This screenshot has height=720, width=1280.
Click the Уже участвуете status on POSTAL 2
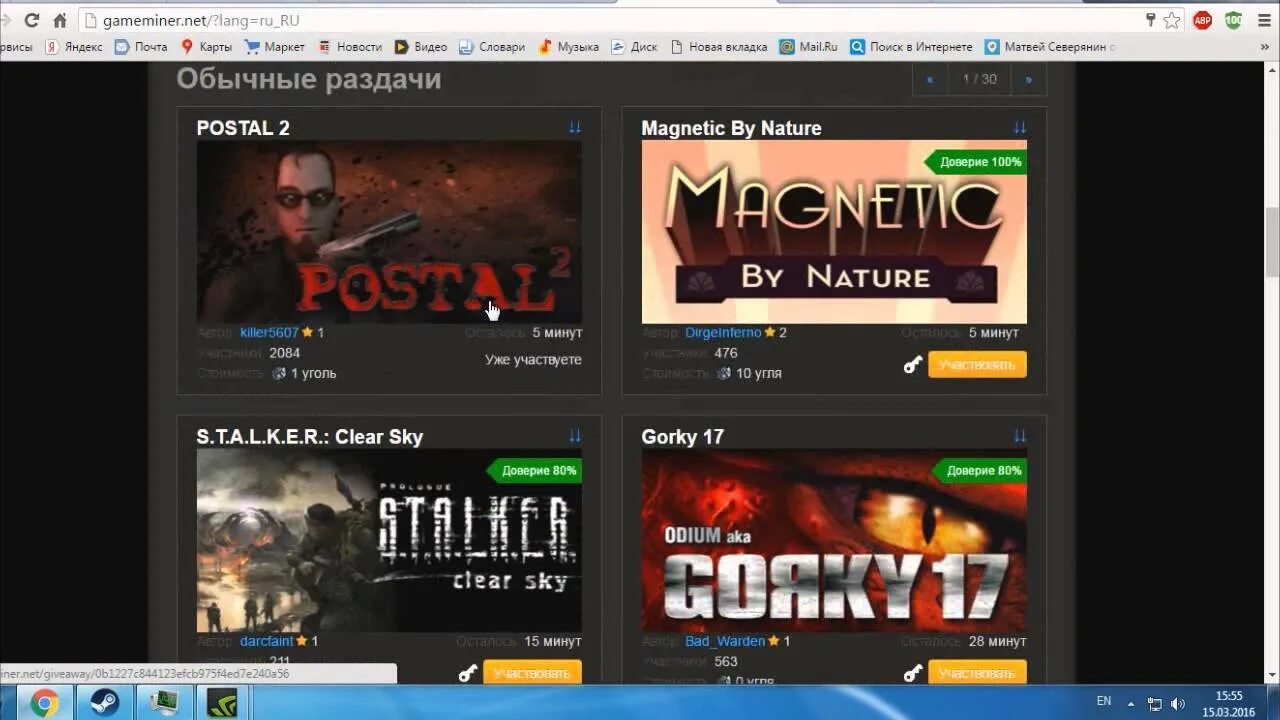coord(533,359)
